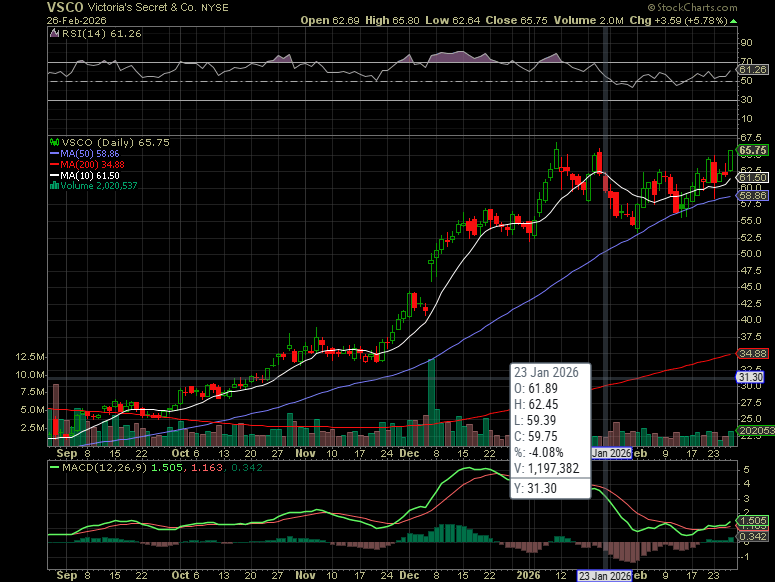Click the green up-arrow icon beside the change
The image size is (775, 582).
click(733, 21)
